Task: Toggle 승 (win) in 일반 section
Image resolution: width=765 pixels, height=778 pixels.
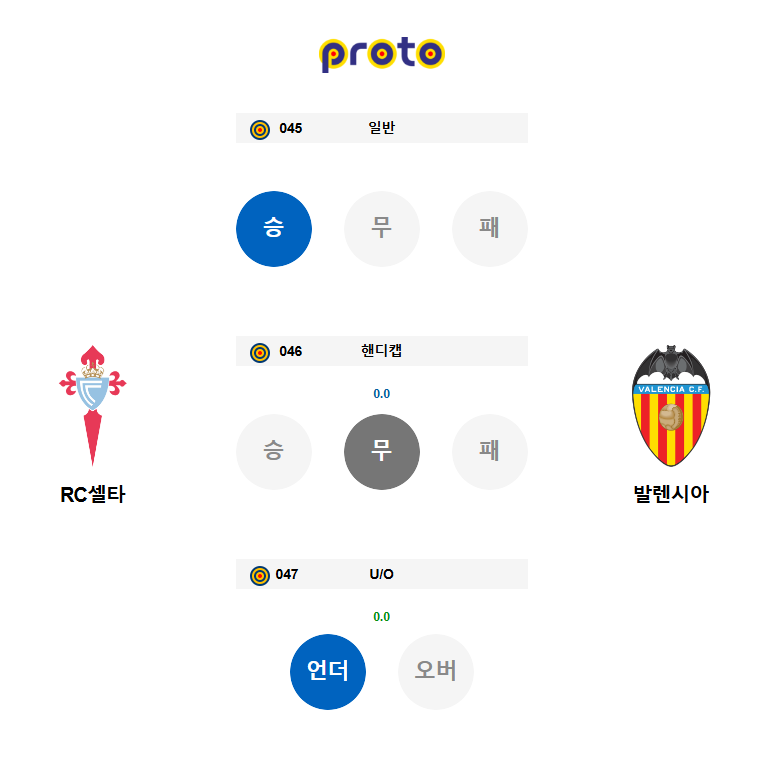Action: (274, 229)
